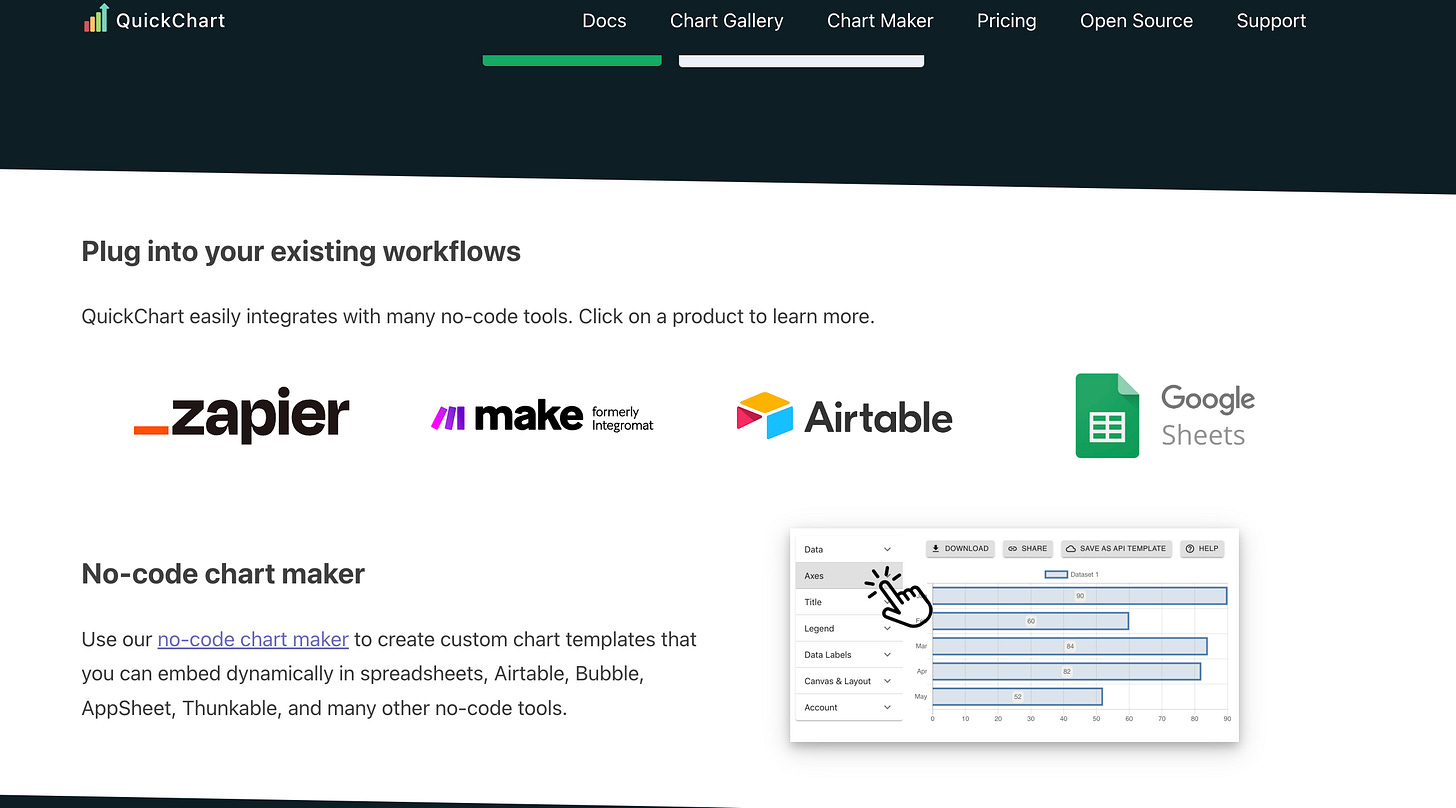Viewport: 1456px width, 808px height.
Task: Click the white button at top
Action: point(801,61)
